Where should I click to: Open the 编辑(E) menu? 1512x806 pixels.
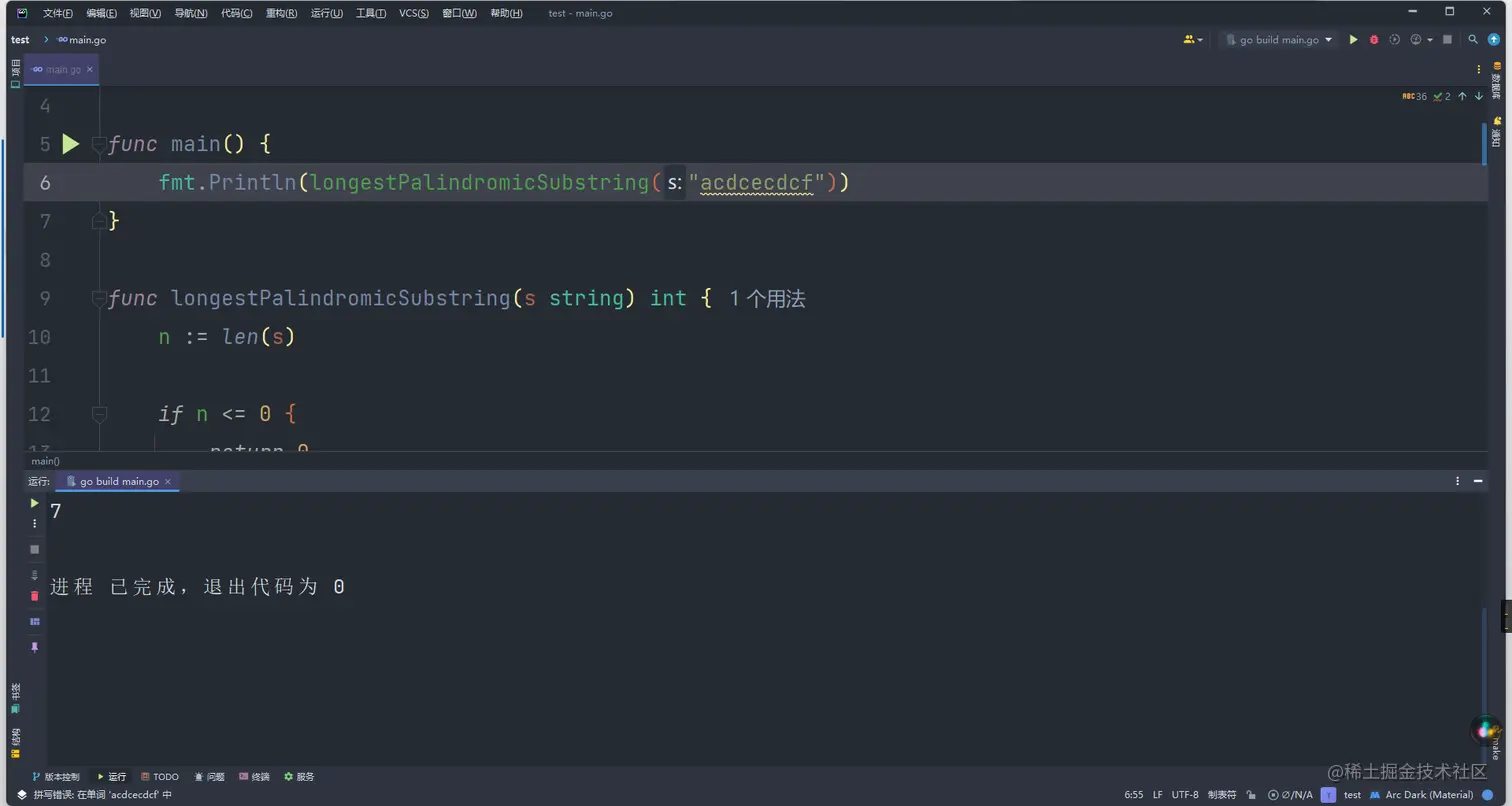coord(101,13)
